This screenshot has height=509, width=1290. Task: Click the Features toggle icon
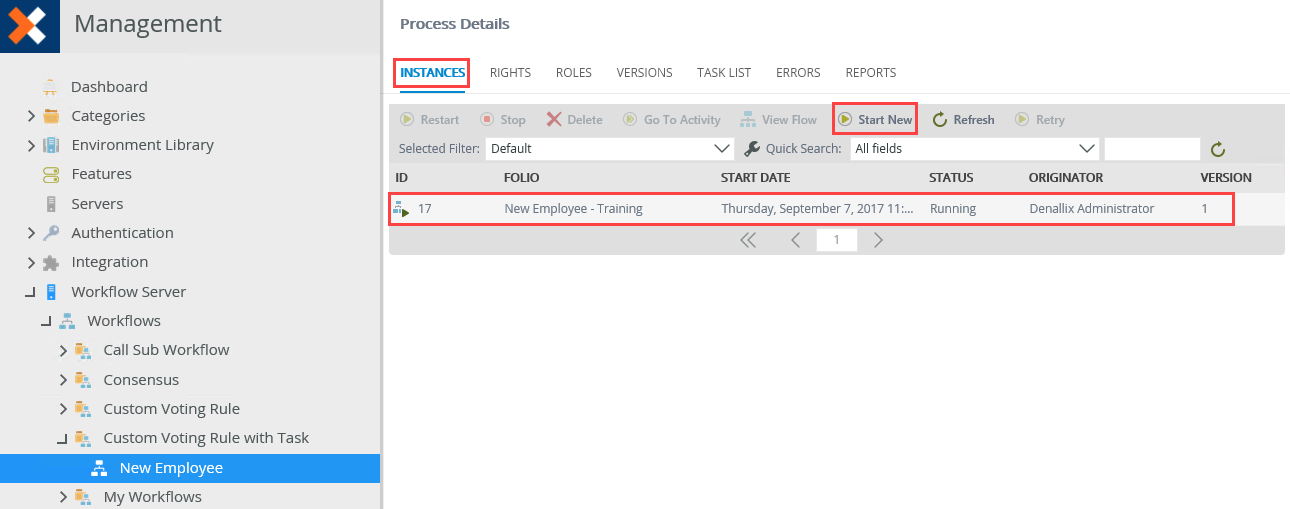(51, 174)
